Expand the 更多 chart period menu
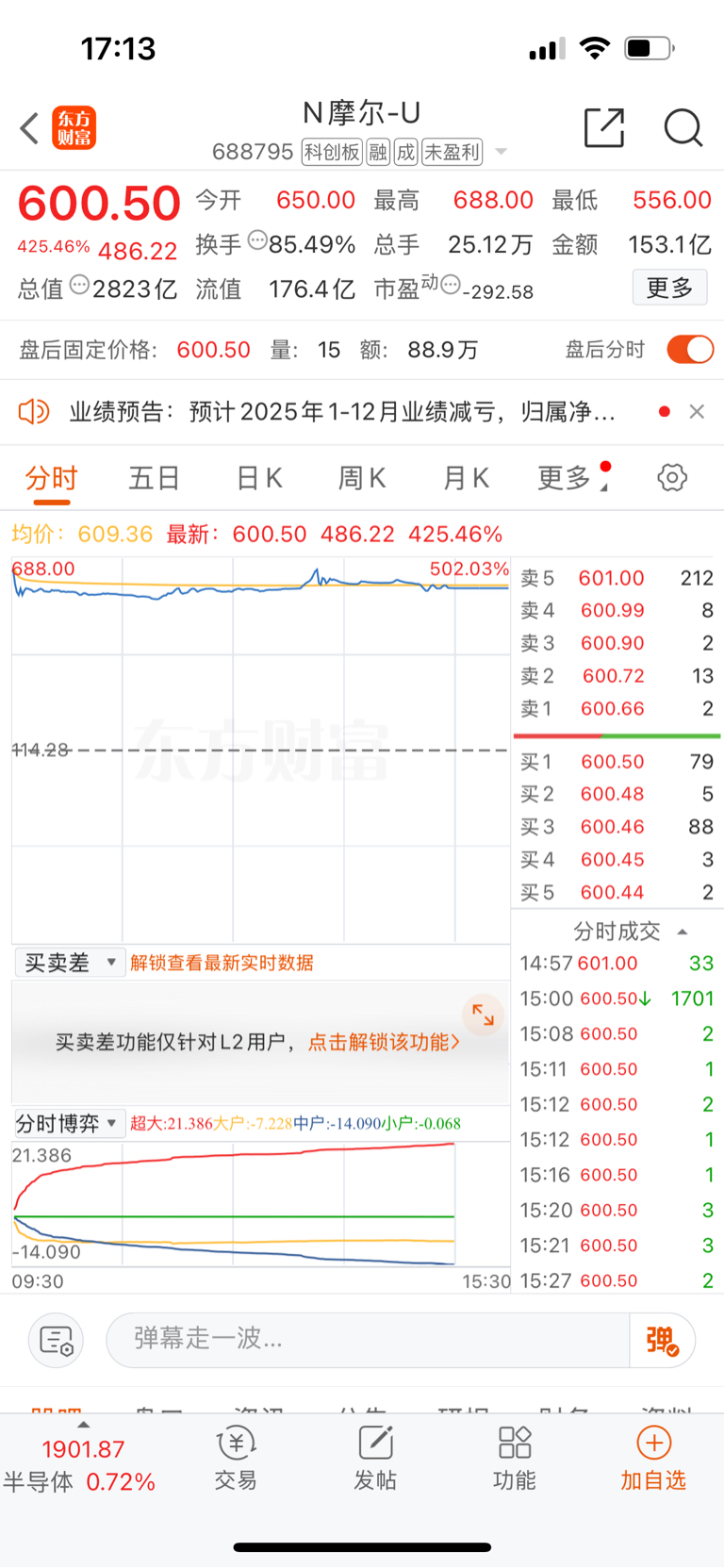The height and width of the screenshot is (1568, 724). click(573, 478)
